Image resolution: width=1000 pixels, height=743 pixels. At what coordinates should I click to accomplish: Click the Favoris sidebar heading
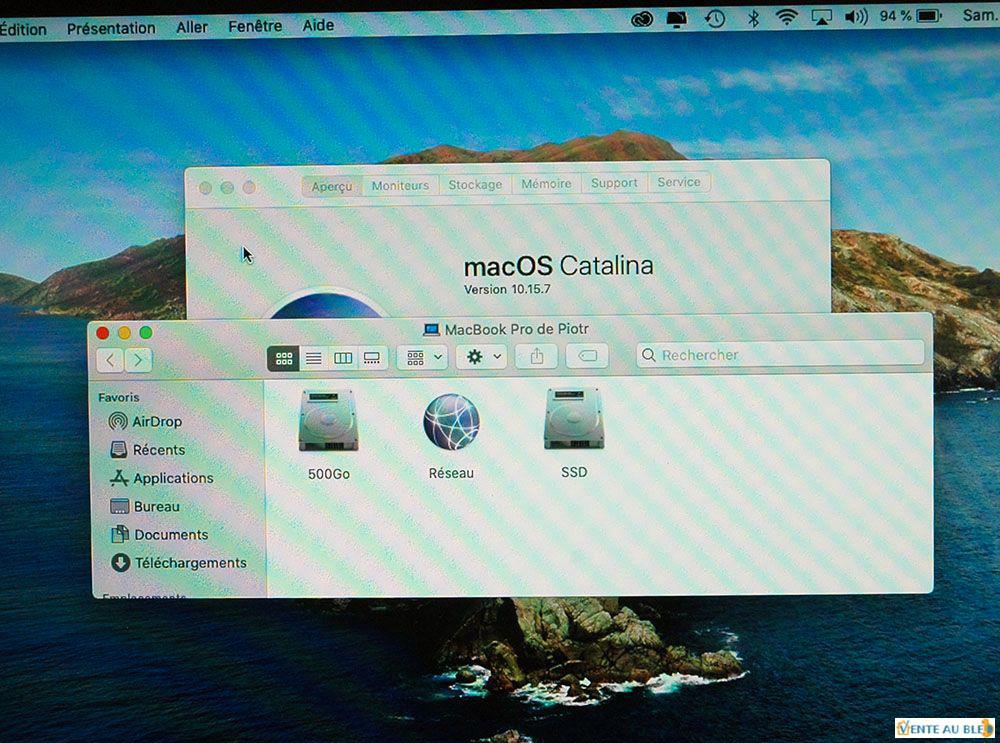point(119,397)
